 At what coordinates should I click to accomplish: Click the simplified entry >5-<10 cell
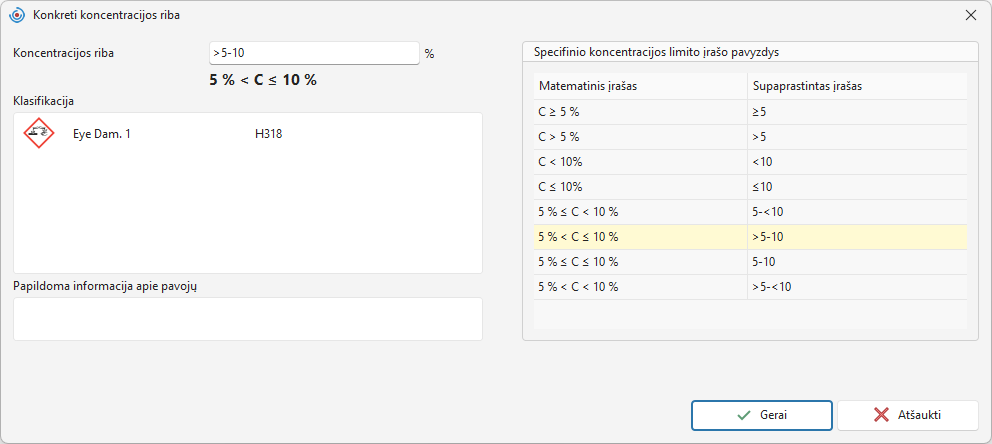pyautogui.click(x=857, y=287)
